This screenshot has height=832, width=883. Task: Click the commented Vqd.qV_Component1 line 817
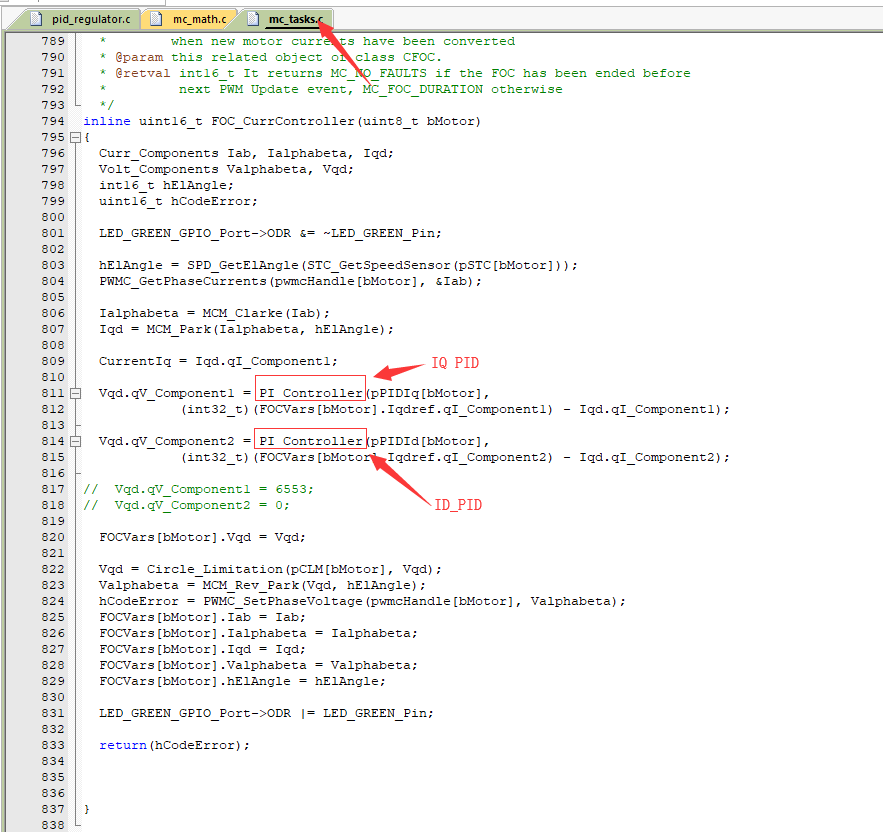200,489
